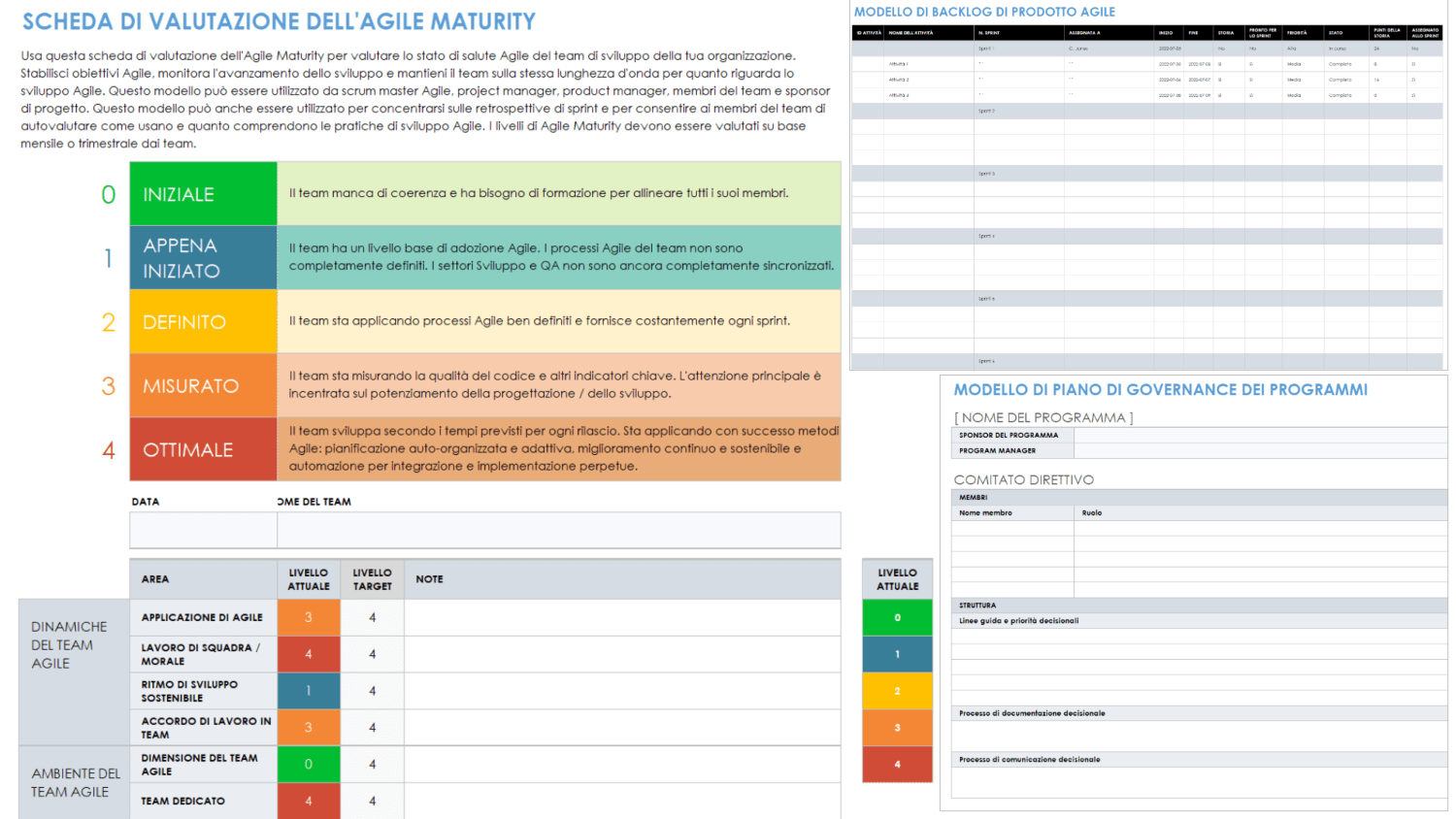
Task: Select the red OTTIMALE level cell
Action: tap(203, 449)
